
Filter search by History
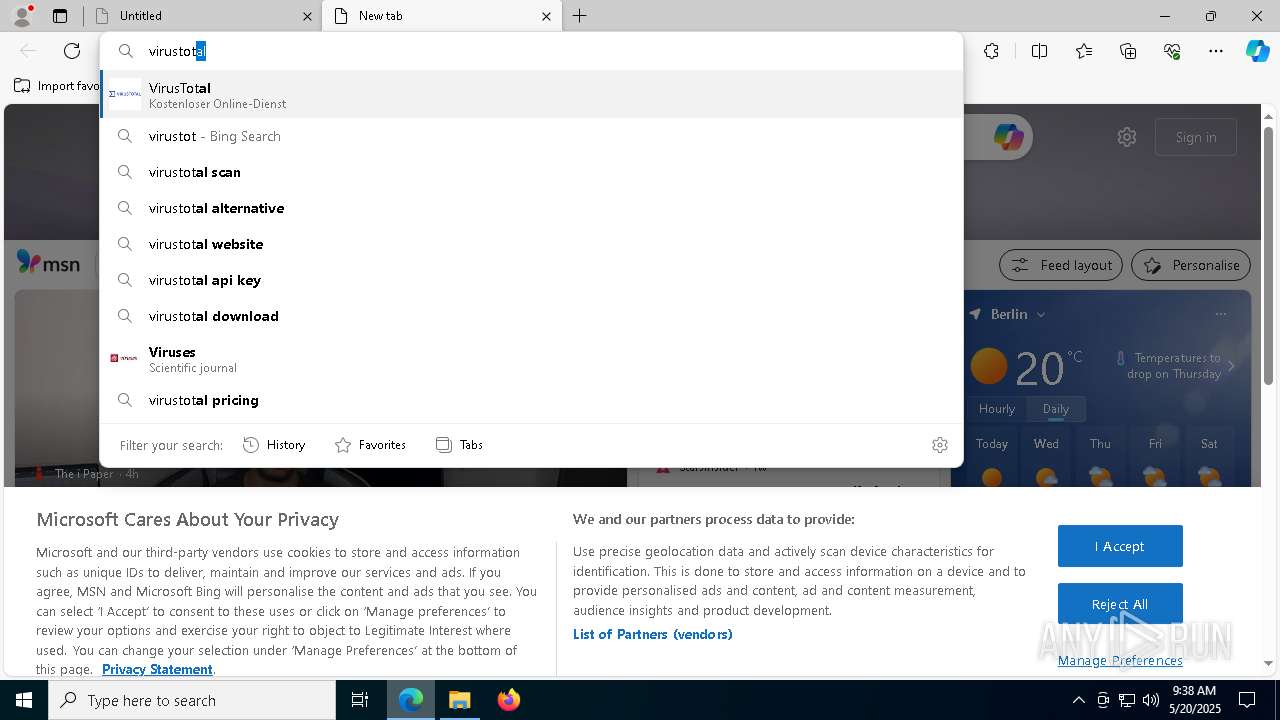click(274, 445)
